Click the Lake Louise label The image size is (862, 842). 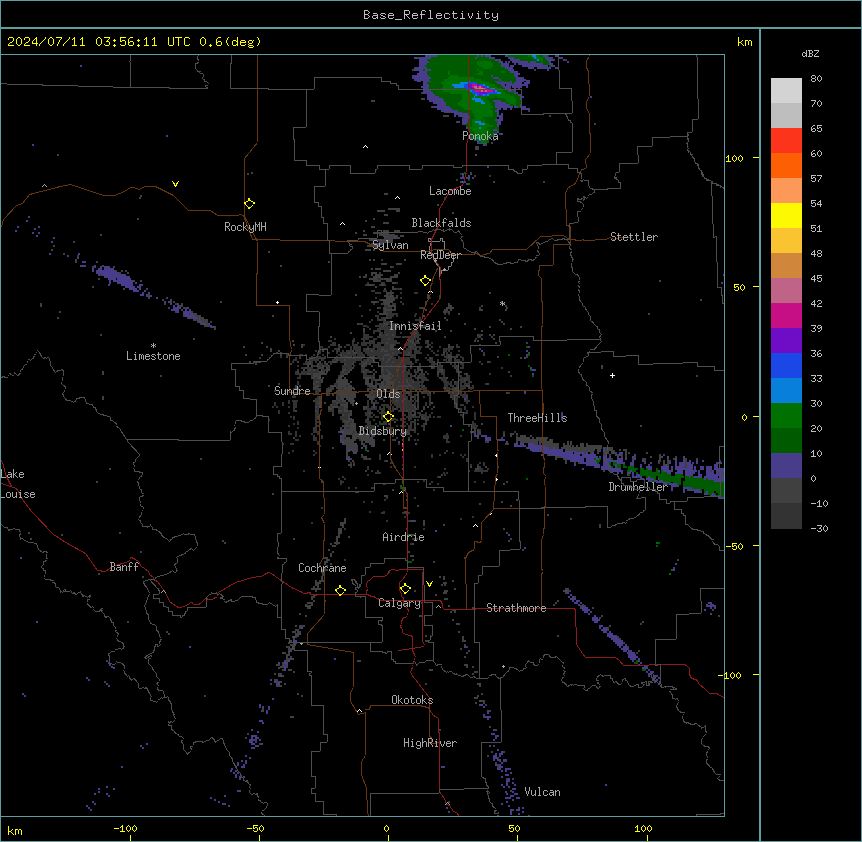[x=18, y=484]
